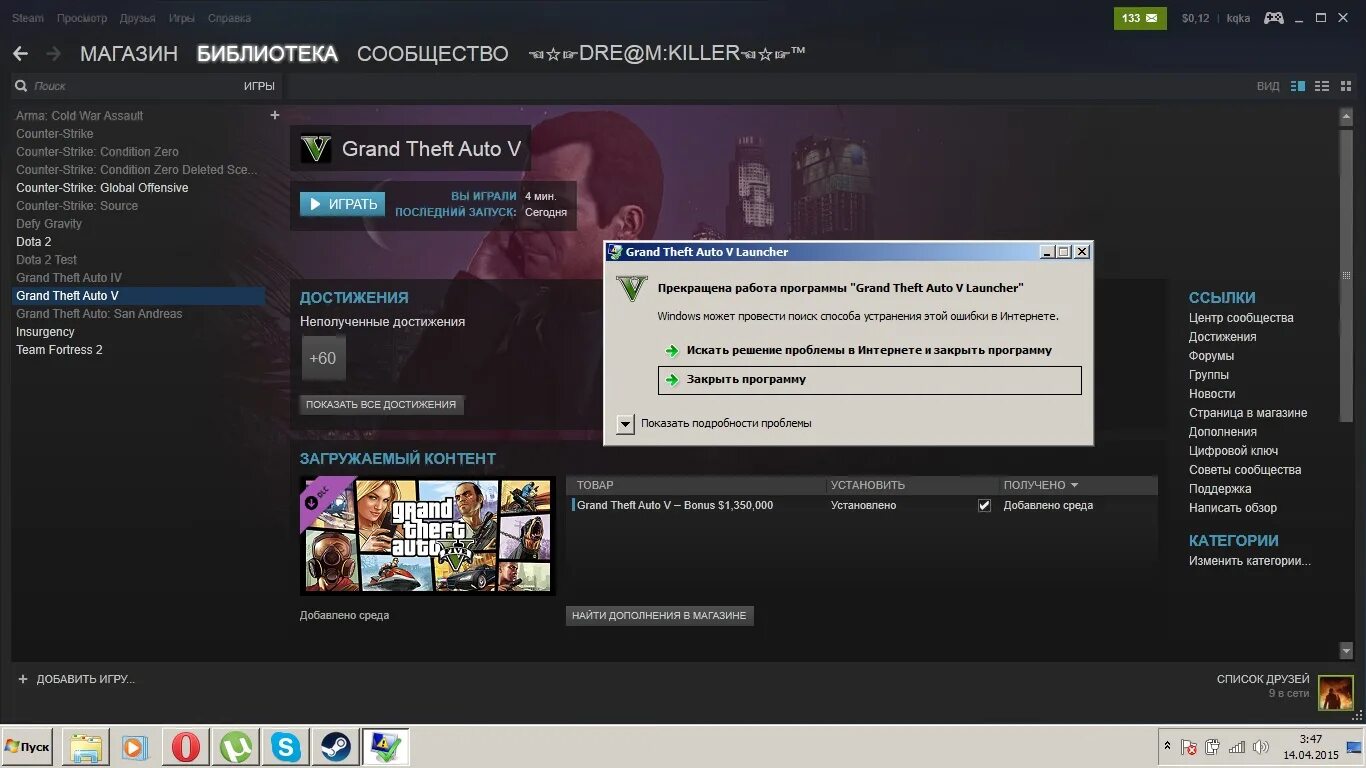1366x768 pixels.
Task: Open Windows Explorer from taskbar
Action: (86, 747)
